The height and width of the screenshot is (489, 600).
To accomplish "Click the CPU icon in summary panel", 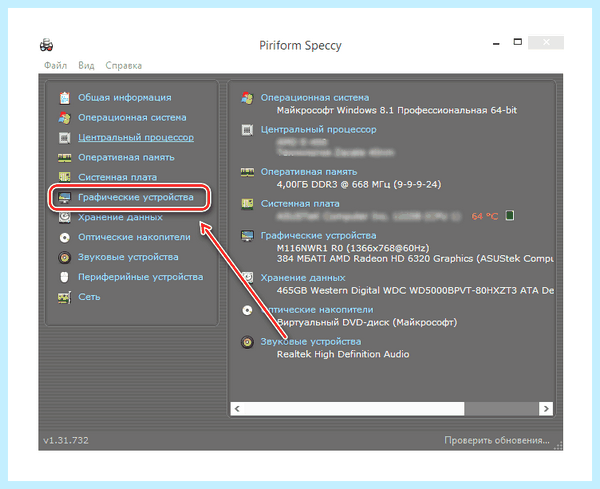I will point(247,130).
